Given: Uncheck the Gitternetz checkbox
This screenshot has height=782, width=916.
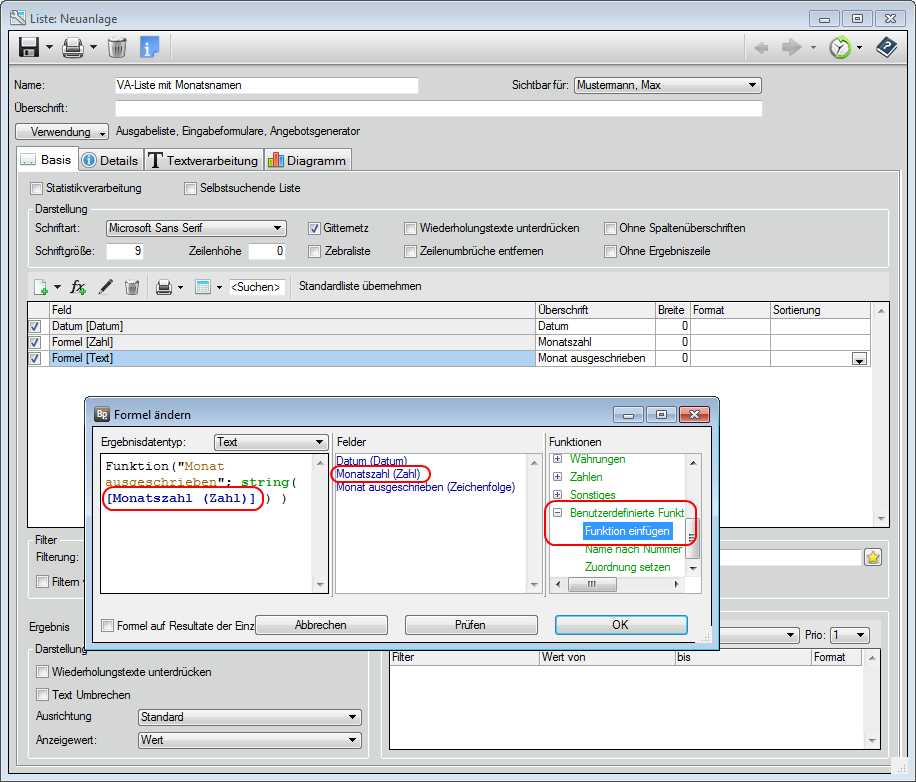Looking at the screenshot, I should (315, 228).
